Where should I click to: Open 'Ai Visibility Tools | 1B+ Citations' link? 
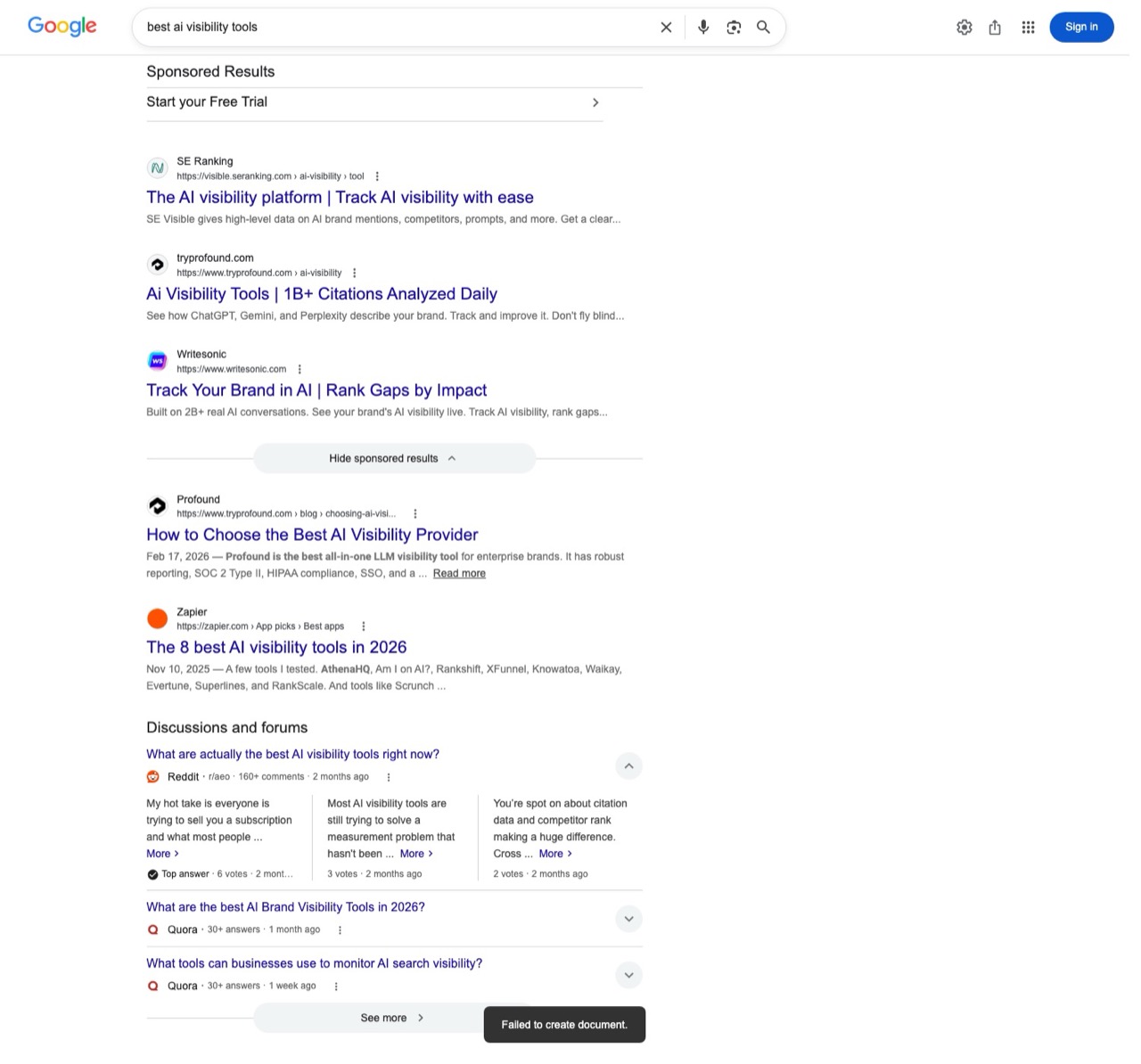coord(322,294)
